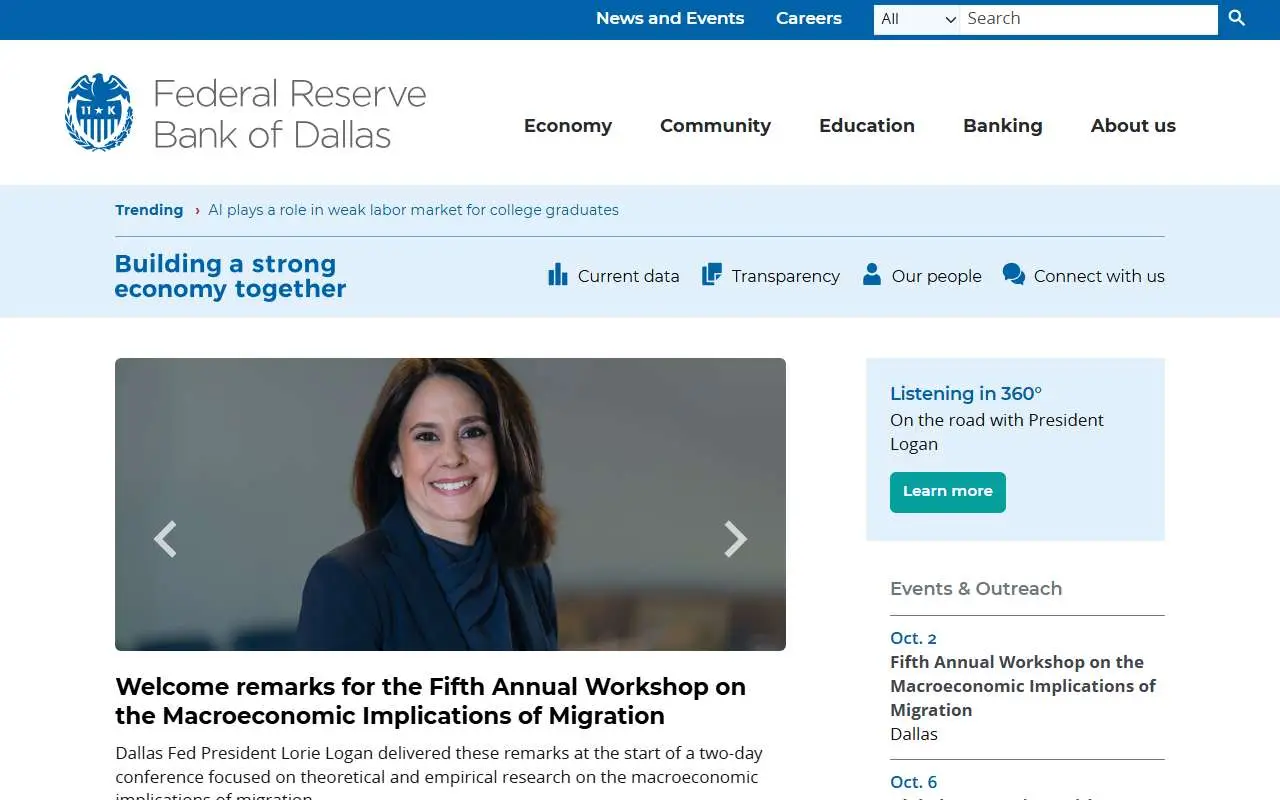Click the Federal Reserve Bank of Dallas seal logo

tap(99, 112)
